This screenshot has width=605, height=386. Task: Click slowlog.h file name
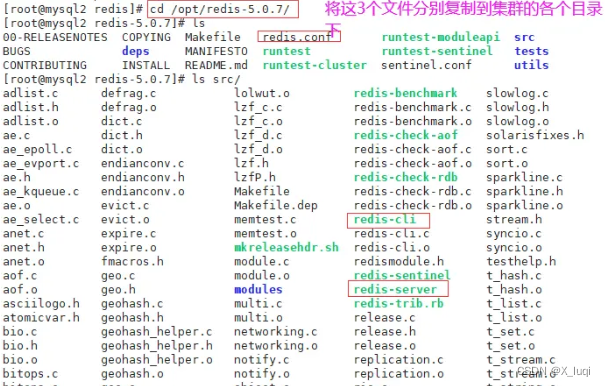coord(517,107)
